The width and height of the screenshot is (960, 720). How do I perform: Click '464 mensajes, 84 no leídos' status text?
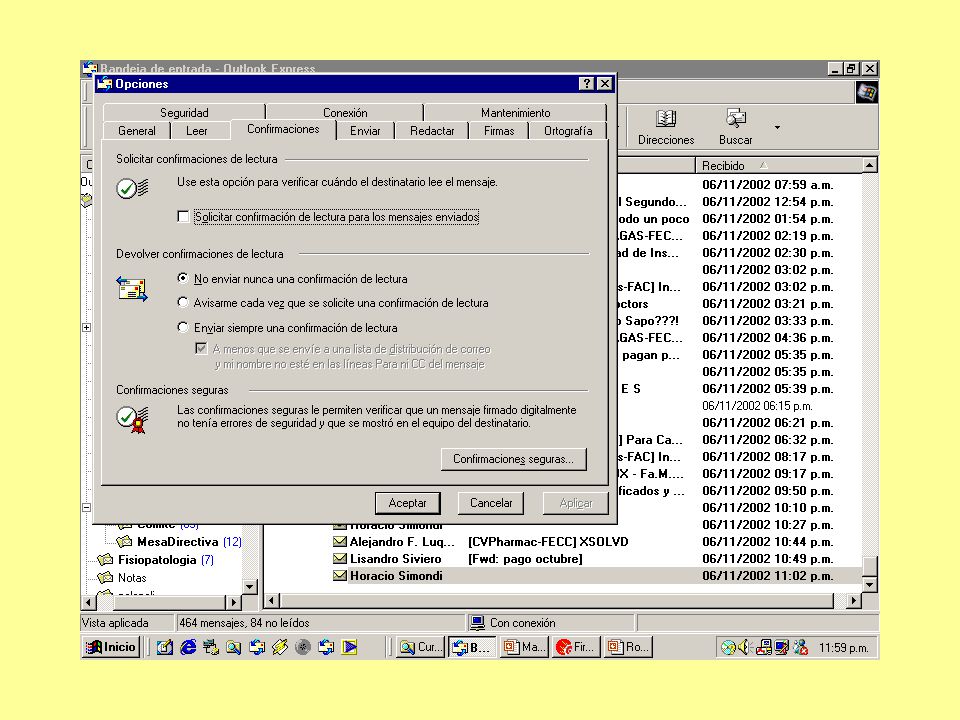pyautogui.click(x=244, y=623)
